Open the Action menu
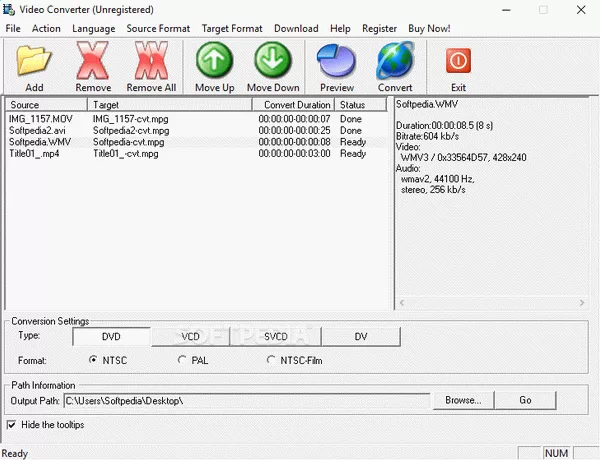This screenshot has height=460, width=600. pos(46,29)
